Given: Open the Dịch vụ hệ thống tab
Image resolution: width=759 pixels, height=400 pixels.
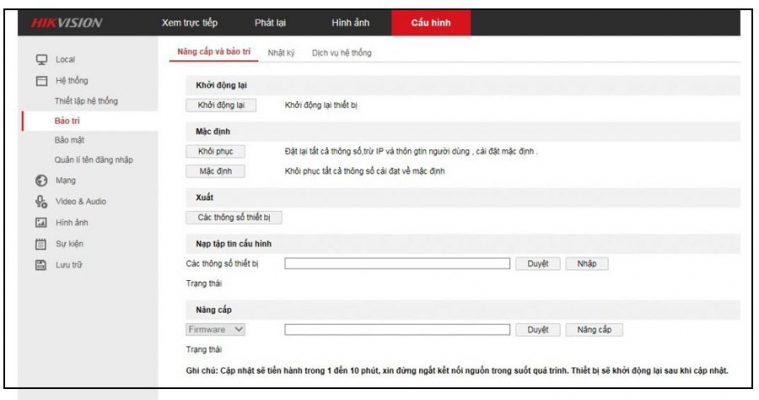Looking at the screenshot, I should click(342, 52).
